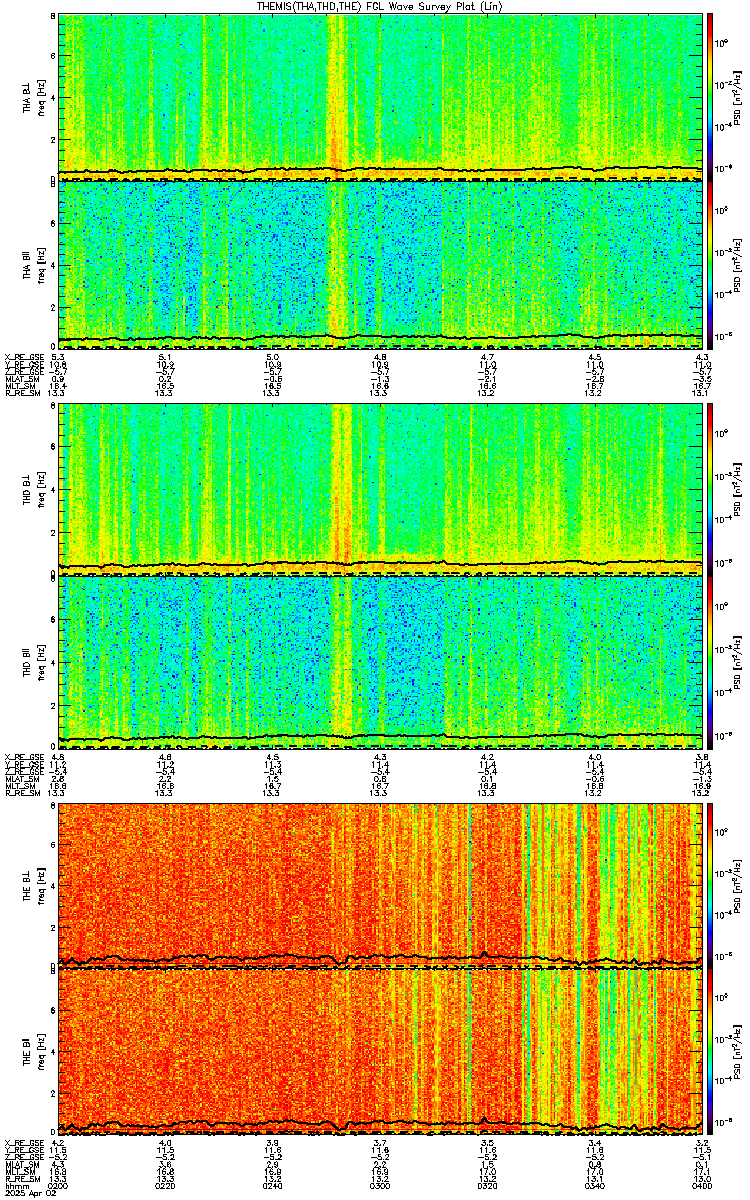Click THE B⊥ PSD [nT²/Hz] color bar label
The width and height of the screenshot is (750, 1200).
point(735,885)
